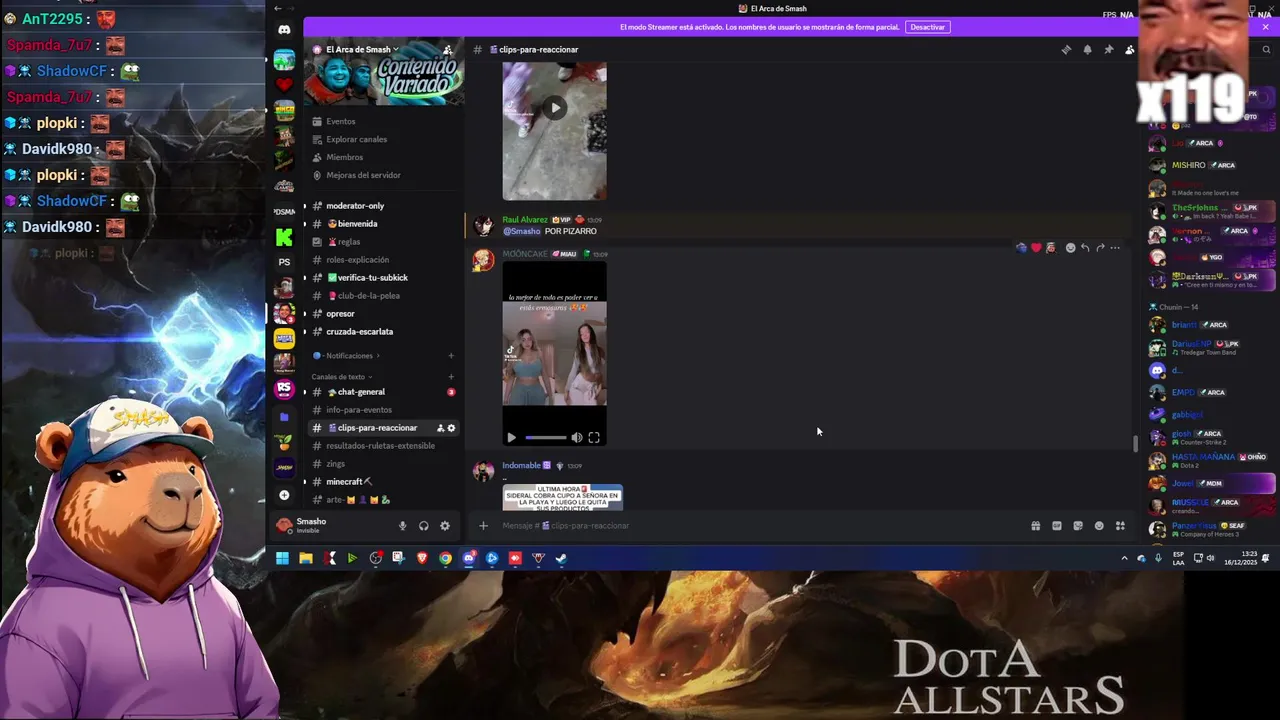1280x720 pixels.
Task: Open the reglas channel
Action: tap(383, 242)
